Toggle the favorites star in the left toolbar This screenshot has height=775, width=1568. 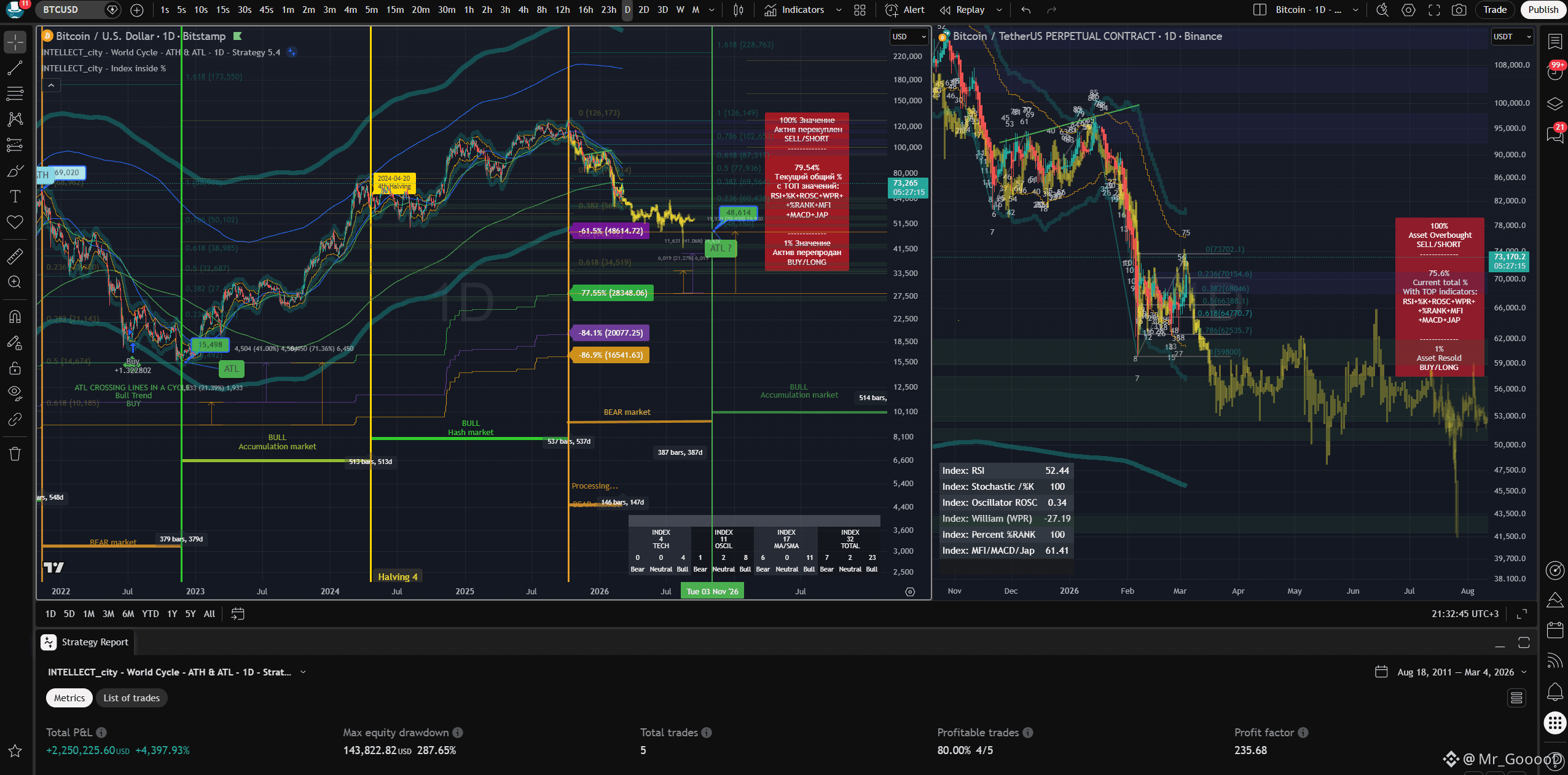coord(15,751)
